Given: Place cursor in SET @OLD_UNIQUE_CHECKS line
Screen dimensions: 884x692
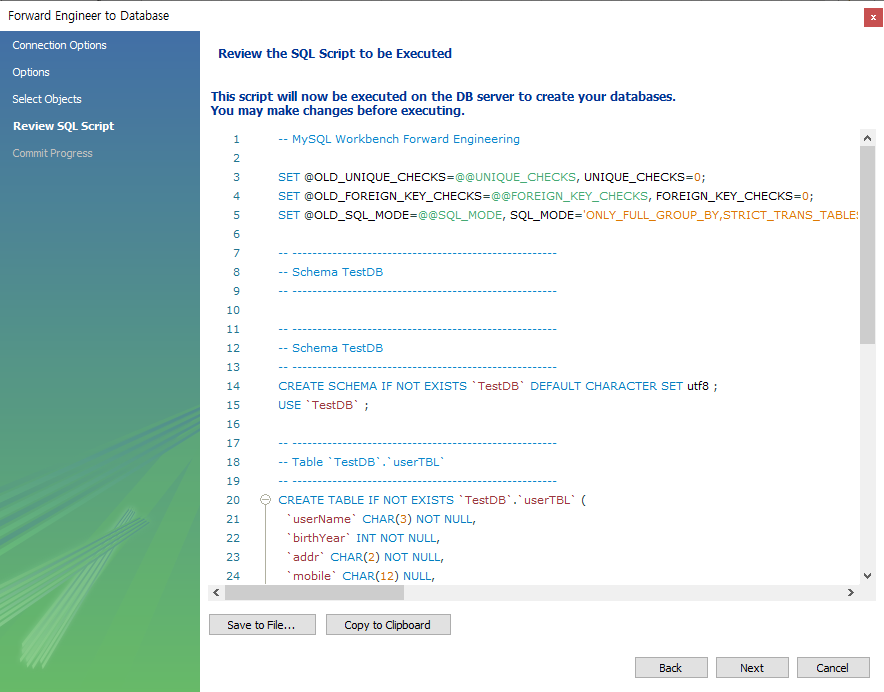Looking at the screenshot, I should click(492, 177).
